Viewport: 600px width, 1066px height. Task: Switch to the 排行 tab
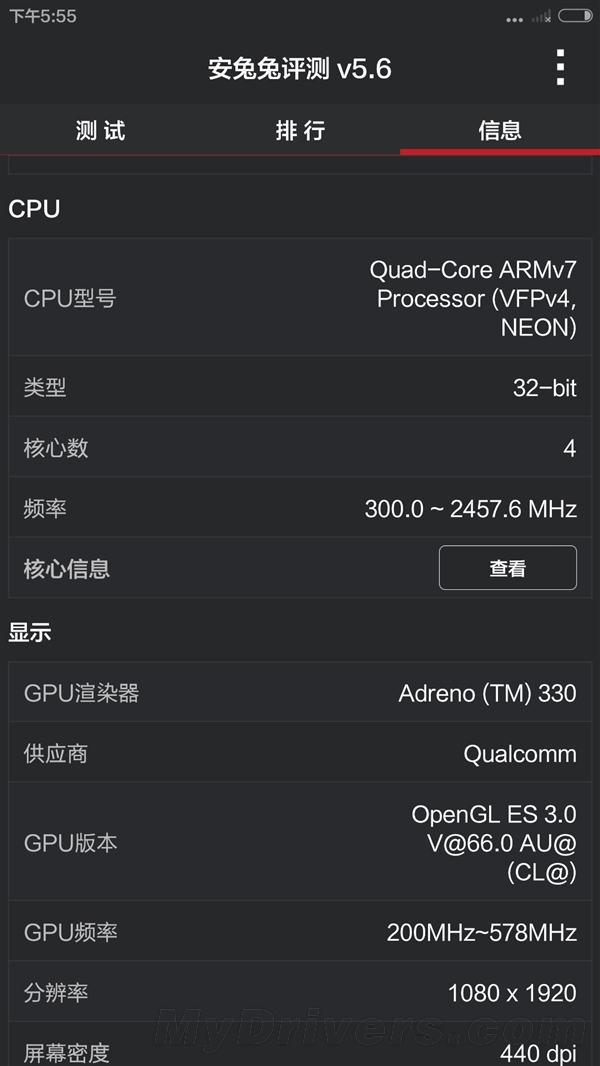coord(300,130)
